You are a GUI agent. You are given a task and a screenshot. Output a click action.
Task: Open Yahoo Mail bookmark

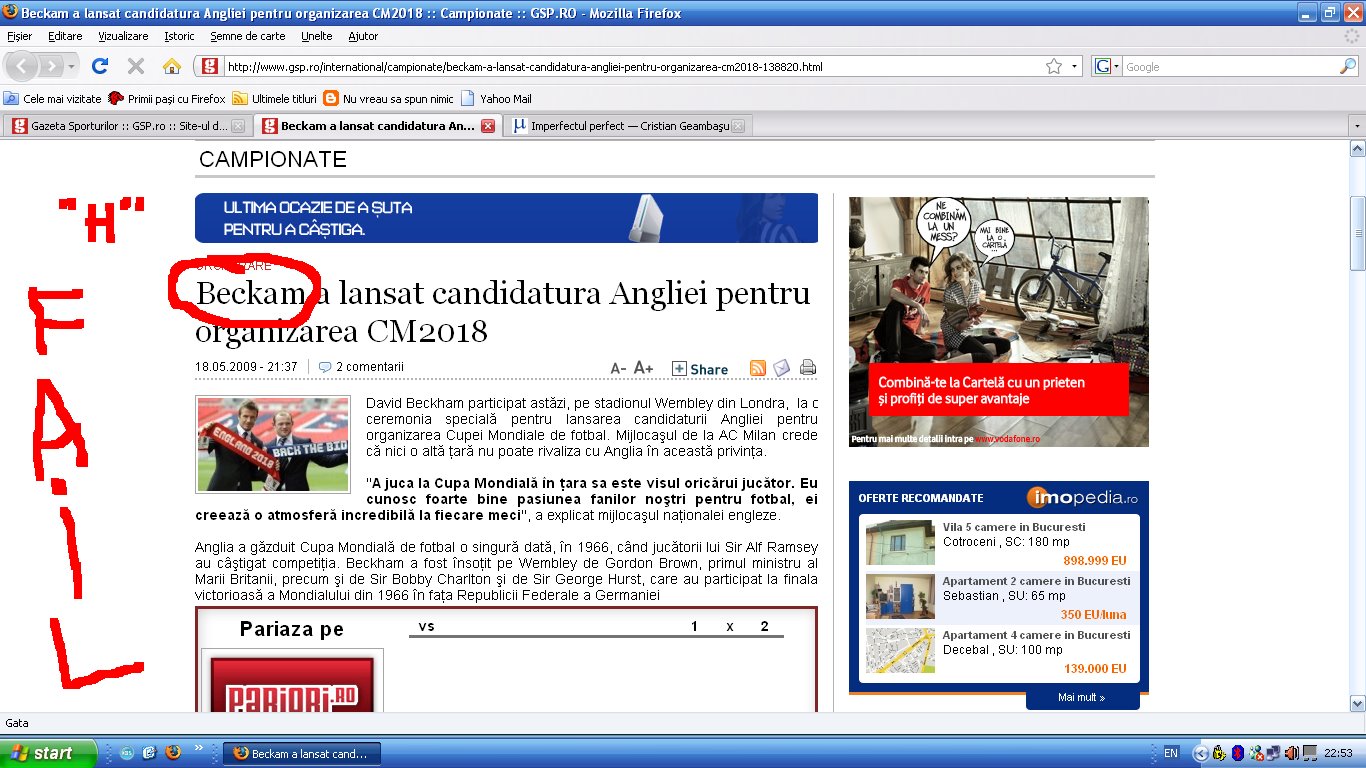[x=496, y=99]
